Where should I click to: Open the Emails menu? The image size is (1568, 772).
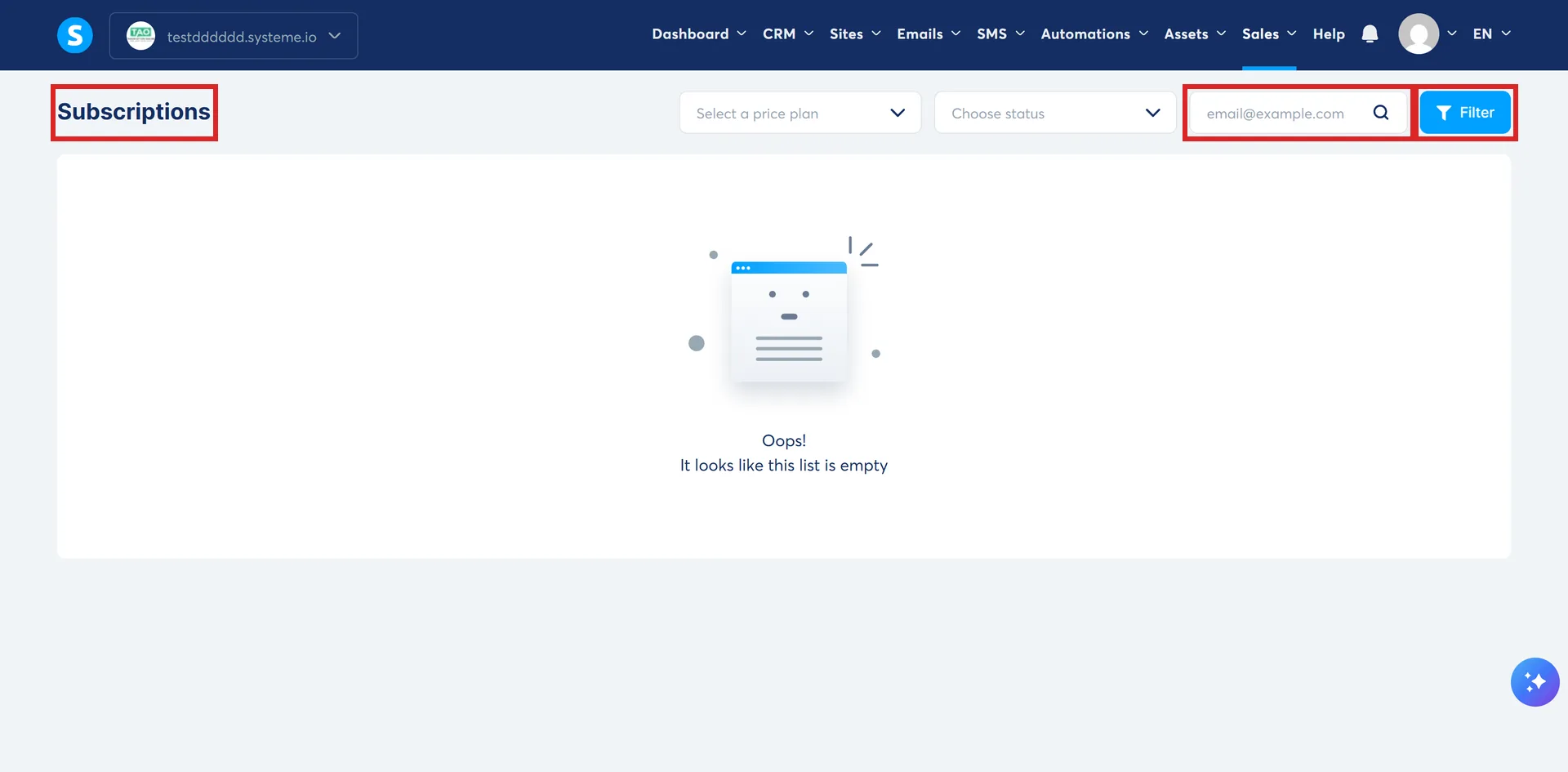pyautogui.click(x=929, y=33)
